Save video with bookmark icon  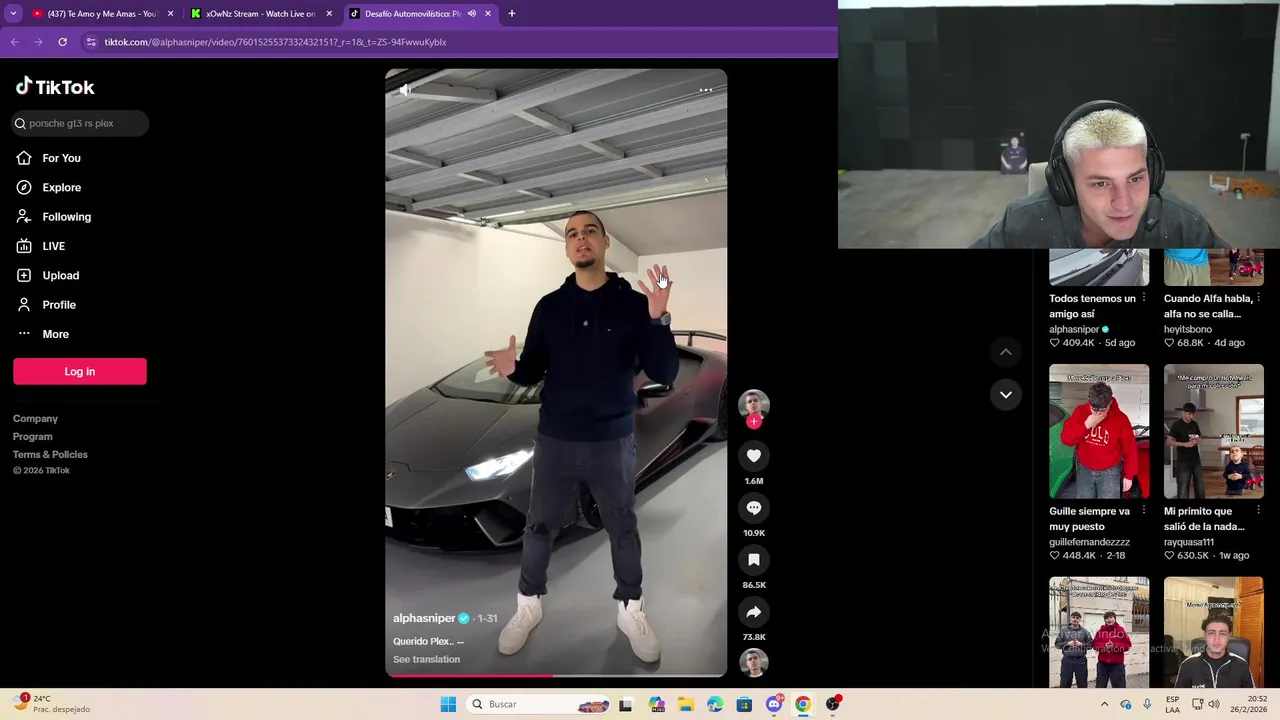[754, 560]
